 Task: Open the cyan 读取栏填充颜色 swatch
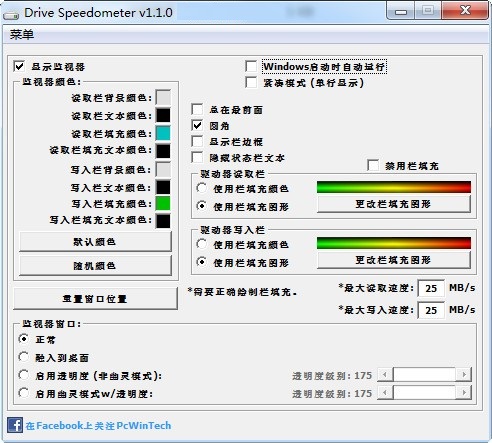pos(163,133)
